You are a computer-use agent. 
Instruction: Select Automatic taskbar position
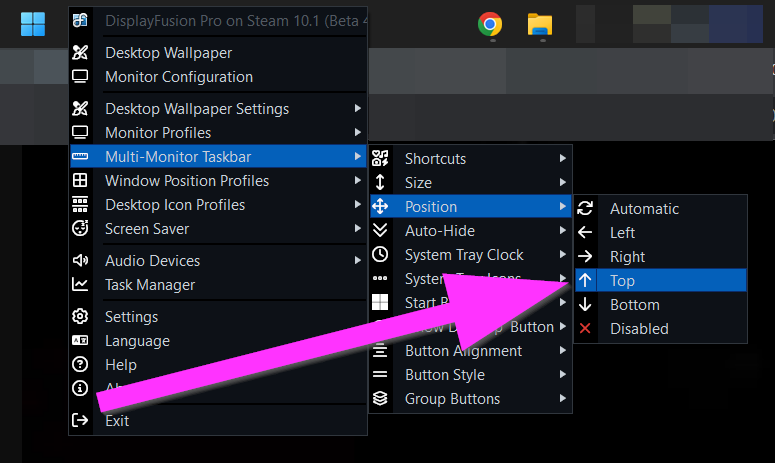[x=644, y=209]
